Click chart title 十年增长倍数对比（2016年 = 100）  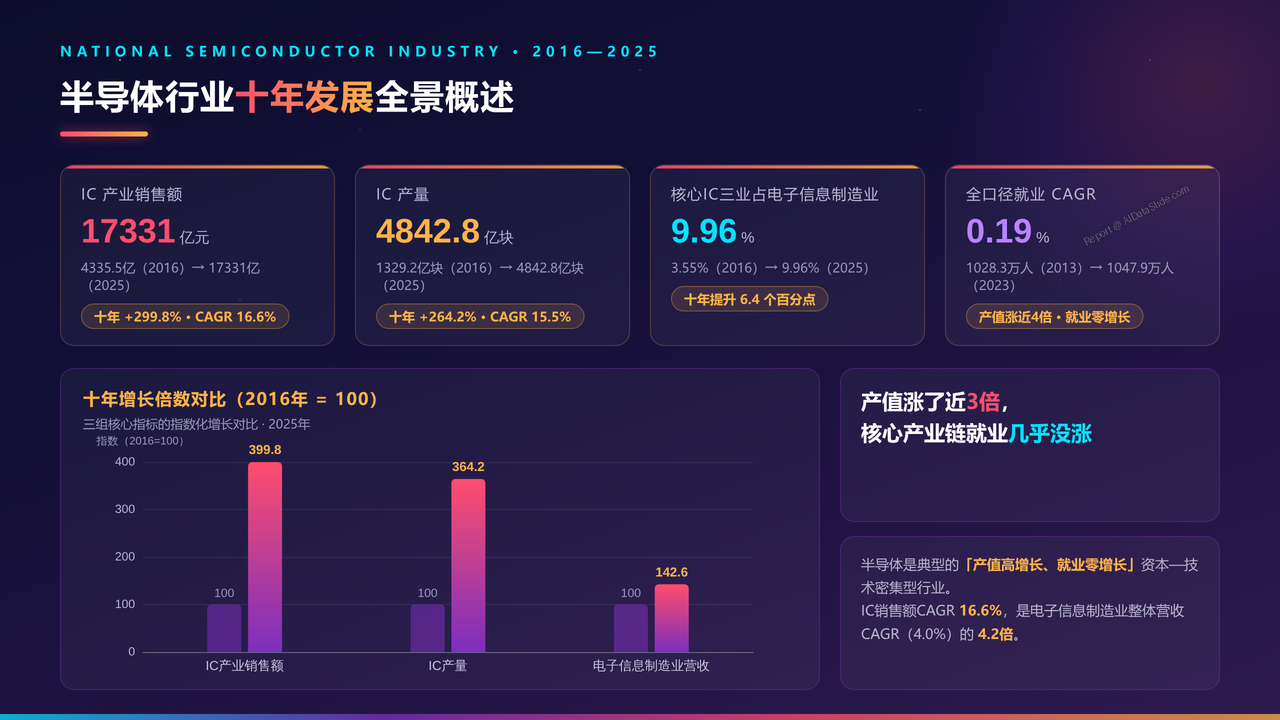coord(231,399)
